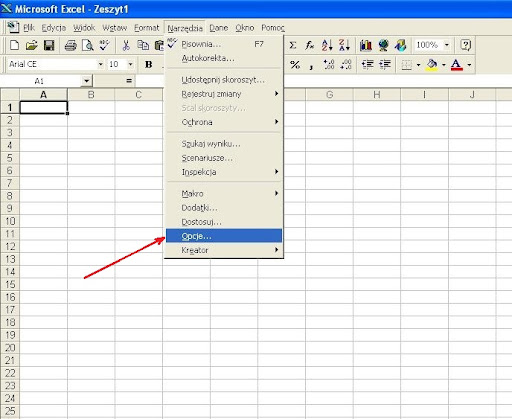Open Print Preview icon
The height and width of the screenshot is (419, 512).
(x=88, y=45)
